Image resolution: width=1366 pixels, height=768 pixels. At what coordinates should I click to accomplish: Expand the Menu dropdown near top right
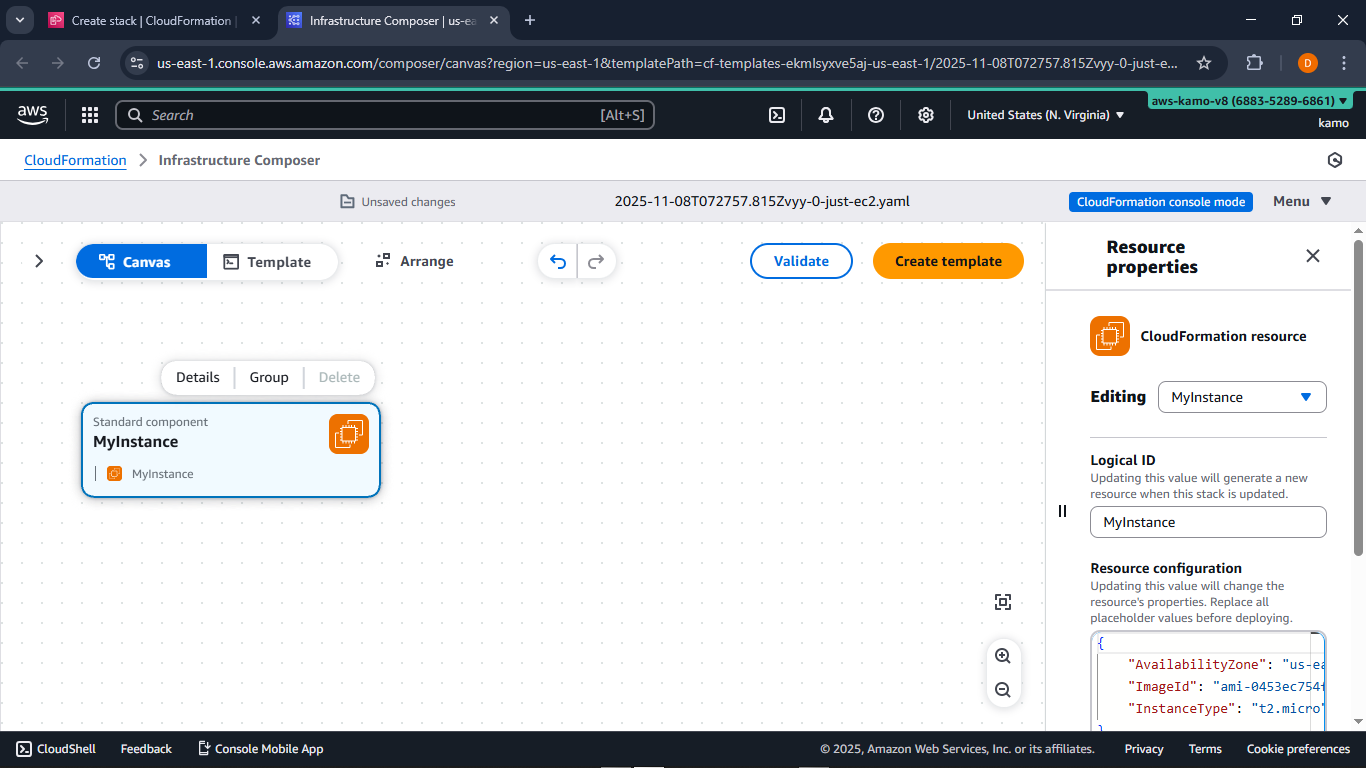[1301, 201]
